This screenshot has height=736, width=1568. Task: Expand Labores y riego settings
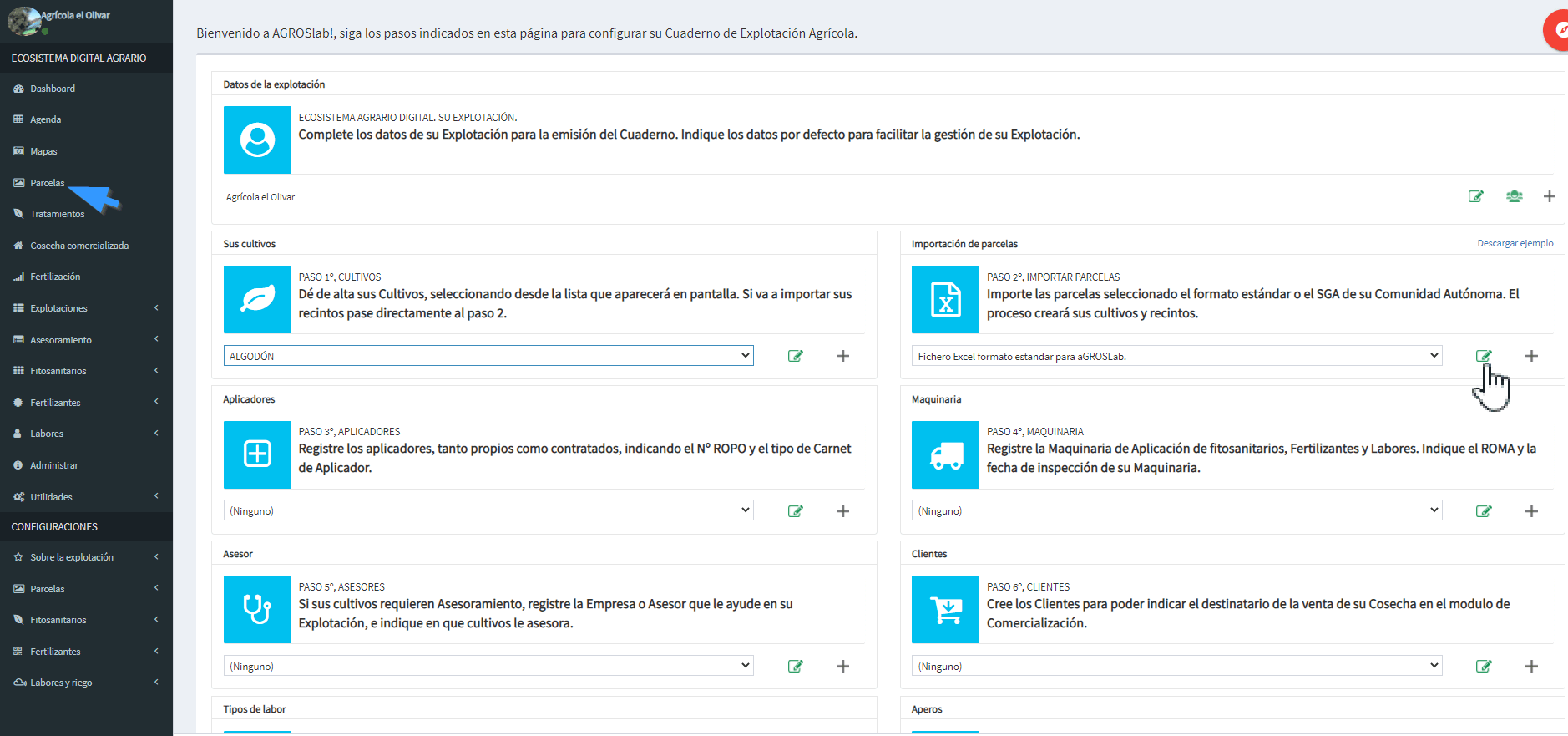[x=86, y=683]
